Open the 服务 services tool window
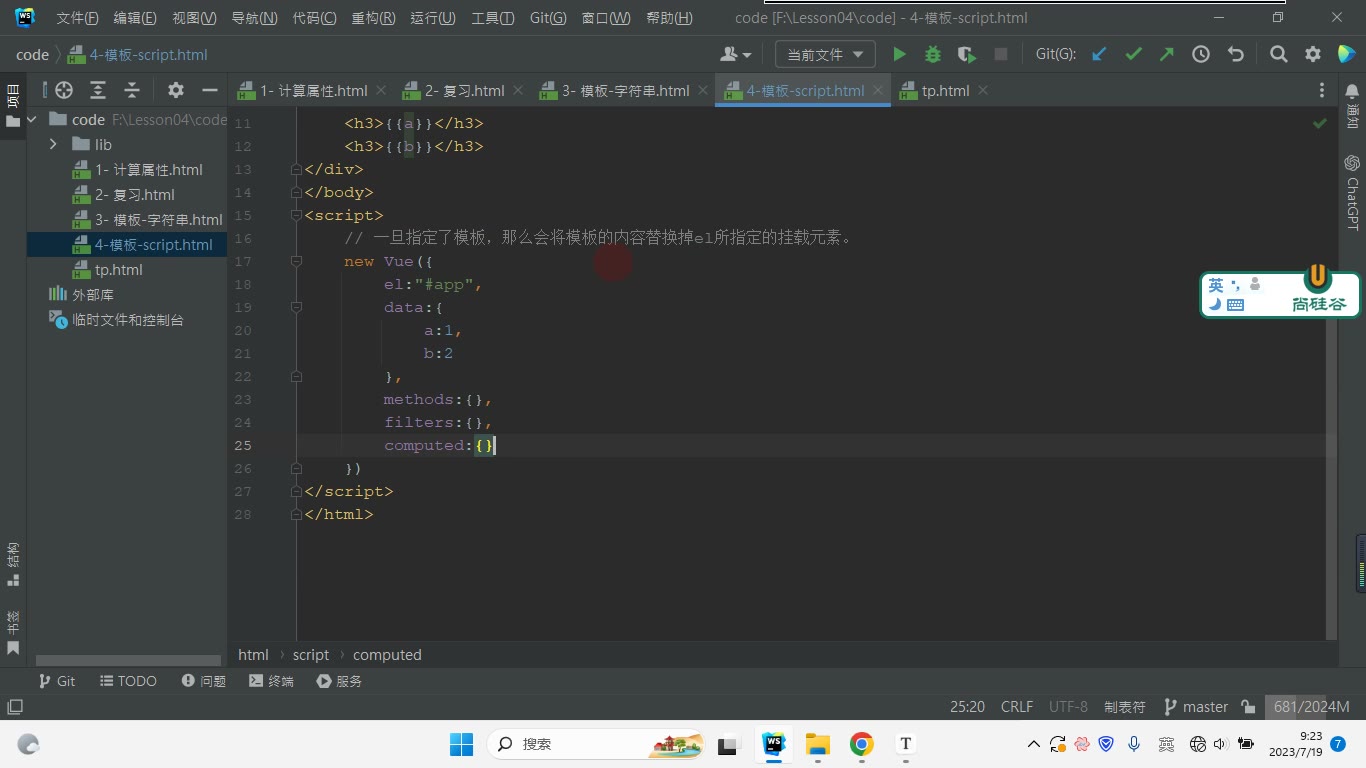 pos(339,681)
